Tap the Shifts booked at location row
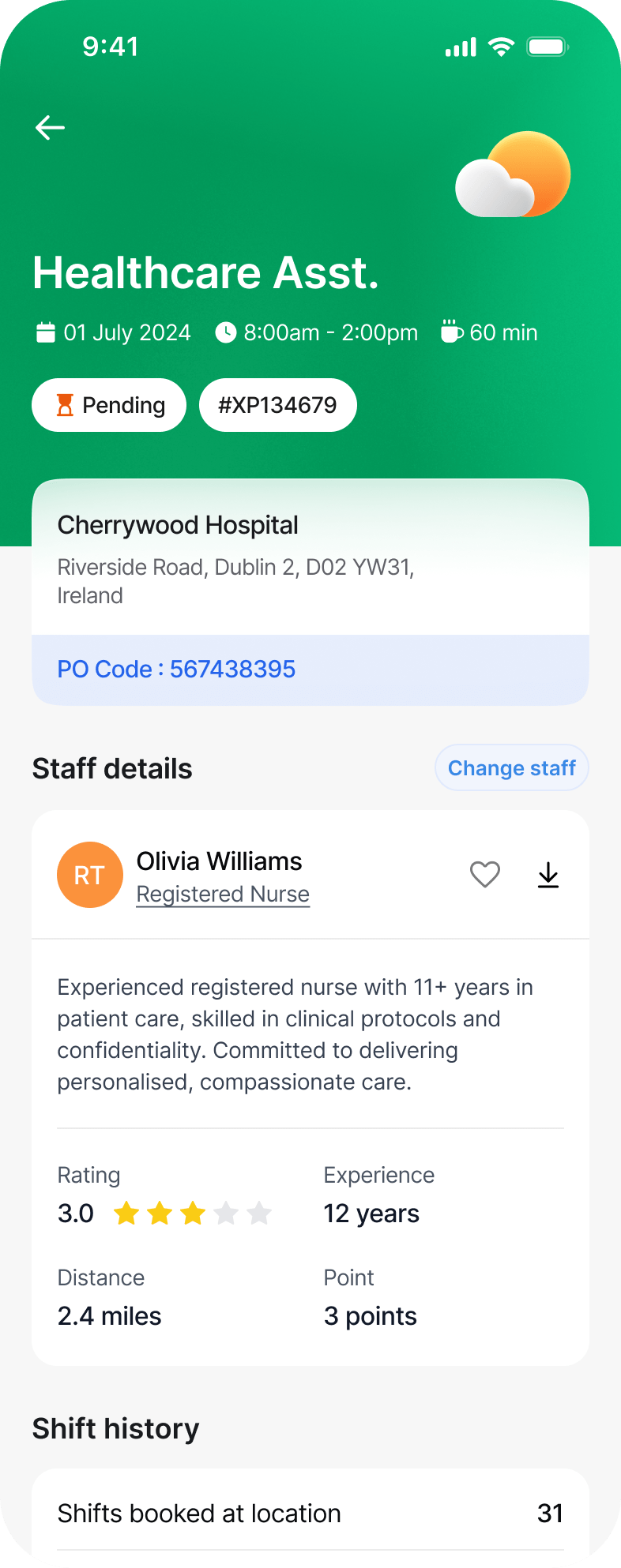Image resolution: width=621 pixels, height=1568 pixels. (x=310, y=1514)
